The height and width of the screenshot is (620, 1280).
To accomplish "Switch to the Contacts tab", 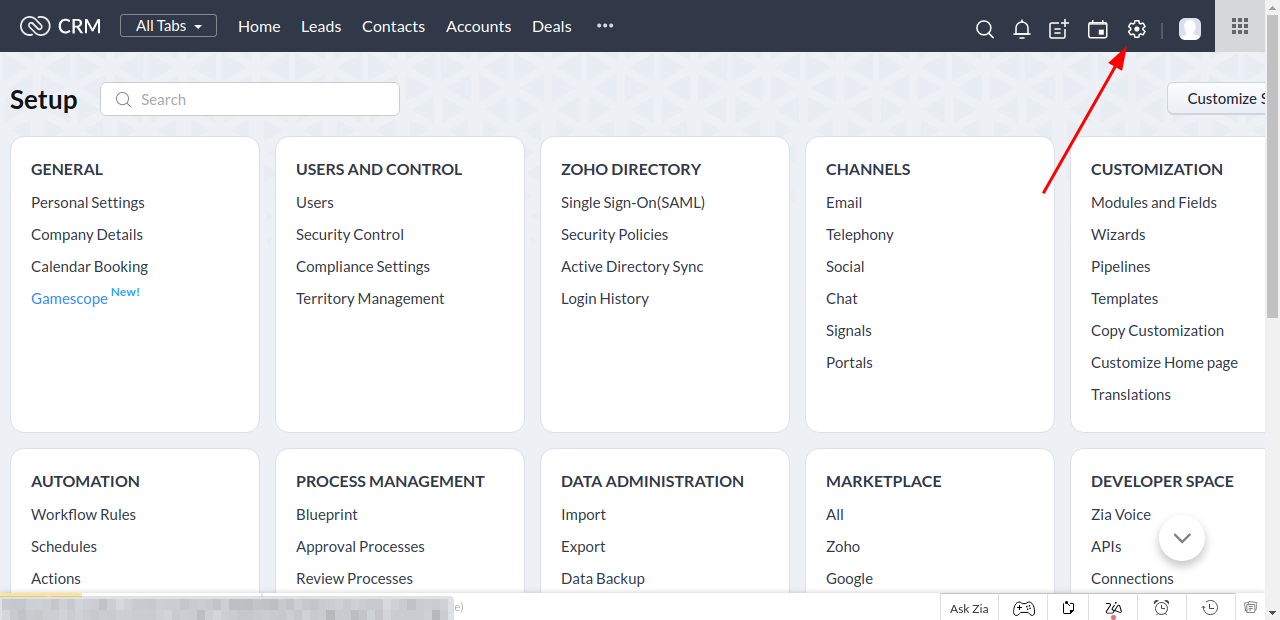I will (393, 27).
